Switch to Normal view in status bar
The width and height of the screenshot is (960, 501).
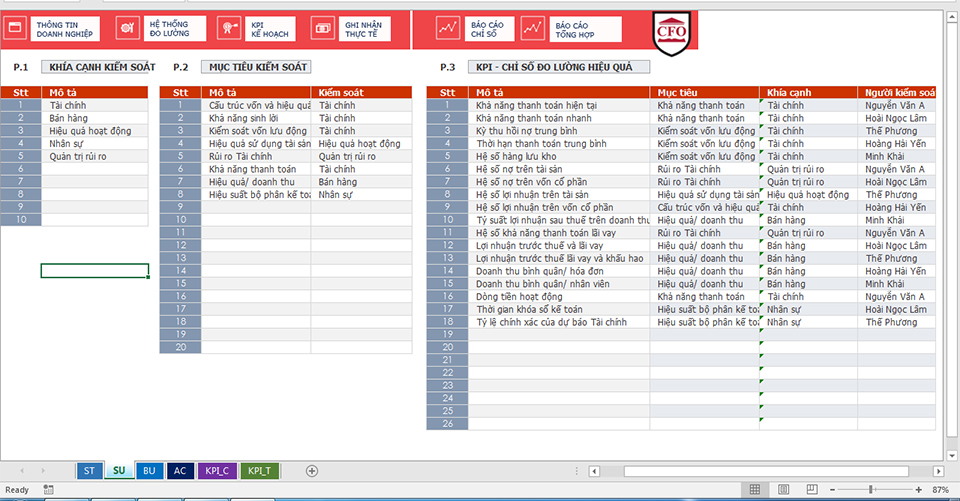(756, 490)
